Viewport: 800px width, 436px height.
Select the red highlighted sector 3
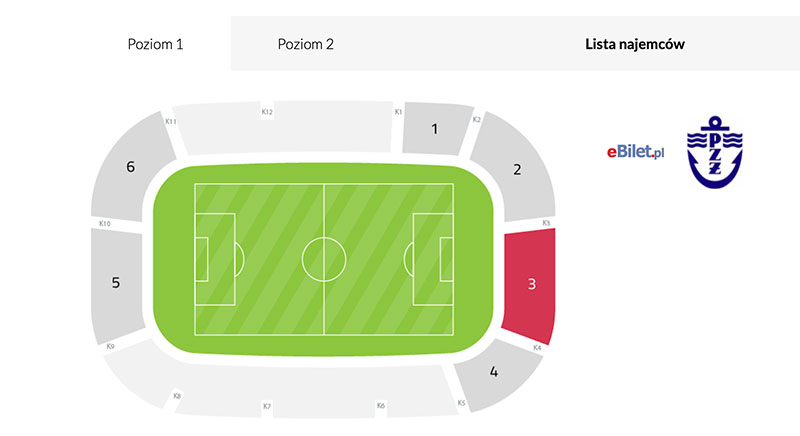(531, 285)
